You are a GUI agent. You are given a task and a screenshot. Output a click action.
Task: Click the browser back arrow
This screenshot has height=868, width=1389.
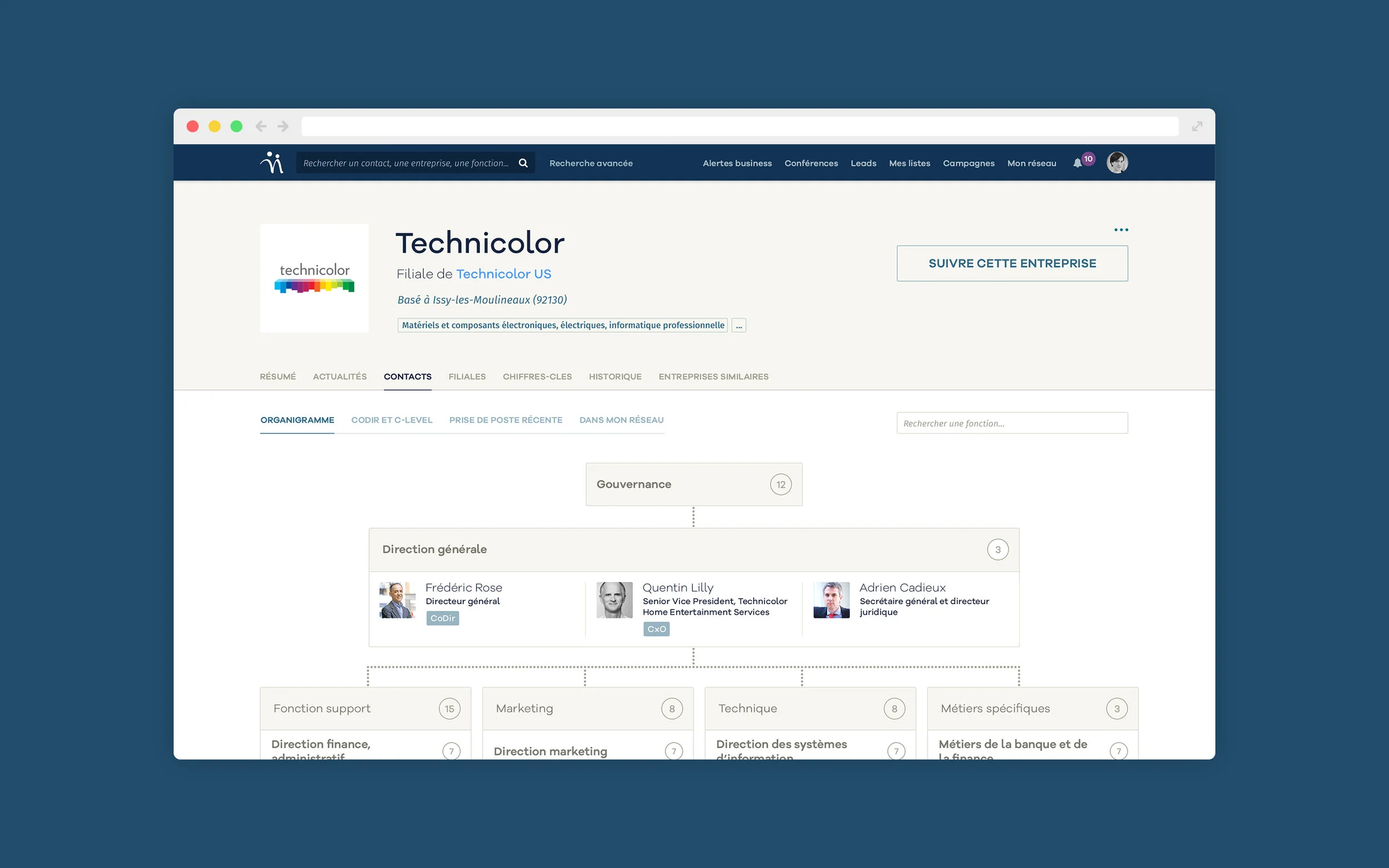point(261,126)
